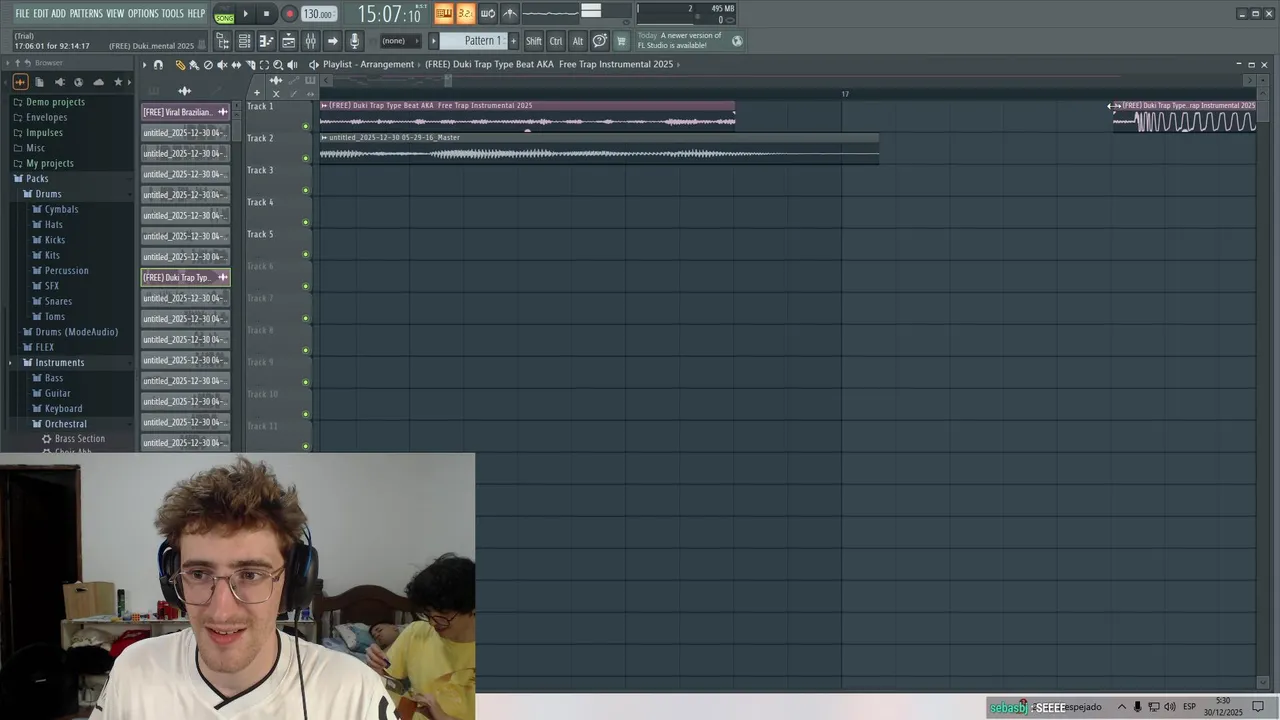Open the playlist options menu arrow
The width and height of the screenshot is (1280, 720).
click(144, 65)
